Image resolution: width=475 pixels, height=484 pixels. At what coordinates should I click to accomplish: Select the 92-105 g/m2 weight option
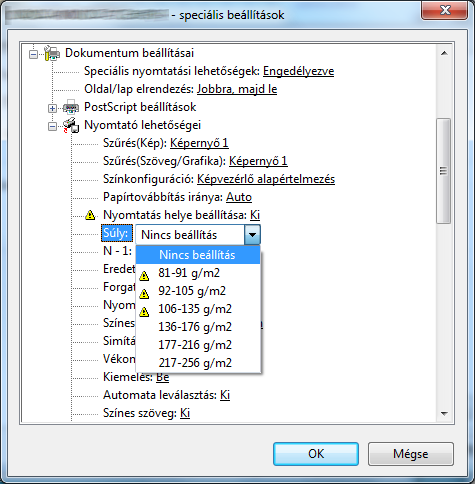click(x=198, y=291)
